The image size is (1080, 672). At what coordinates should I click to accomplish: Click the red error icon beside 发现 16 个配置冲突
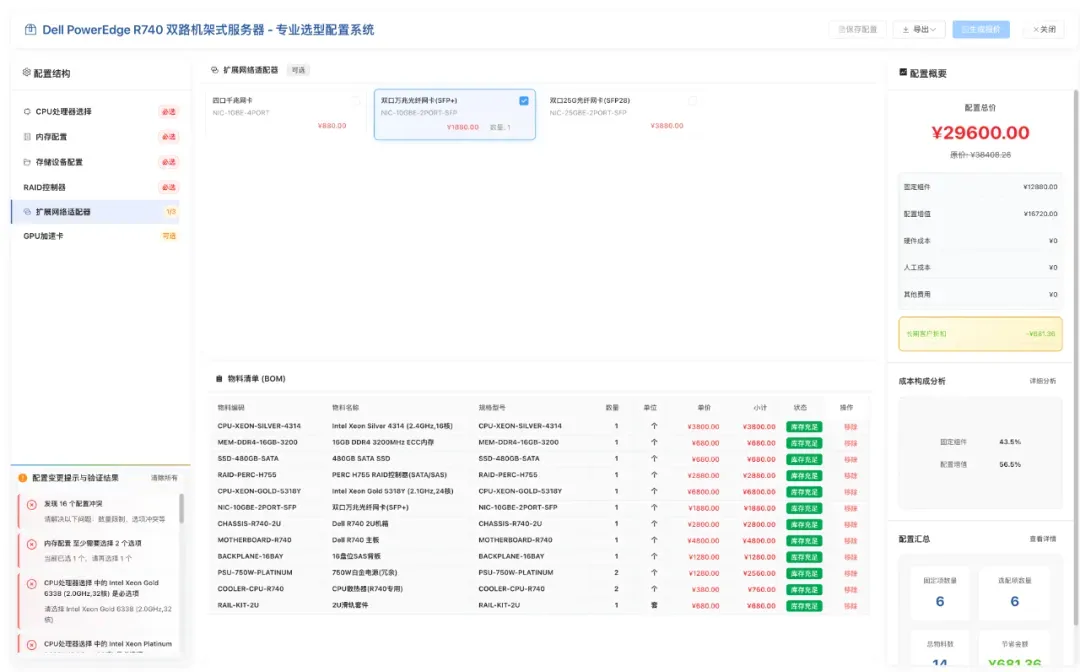(x=32, y=505)
